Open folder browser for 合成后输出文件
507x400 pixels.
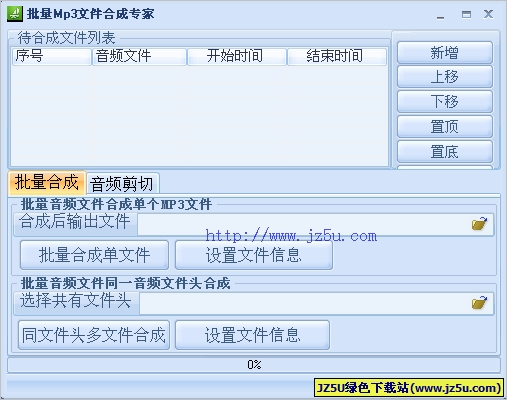coord(479,223)
